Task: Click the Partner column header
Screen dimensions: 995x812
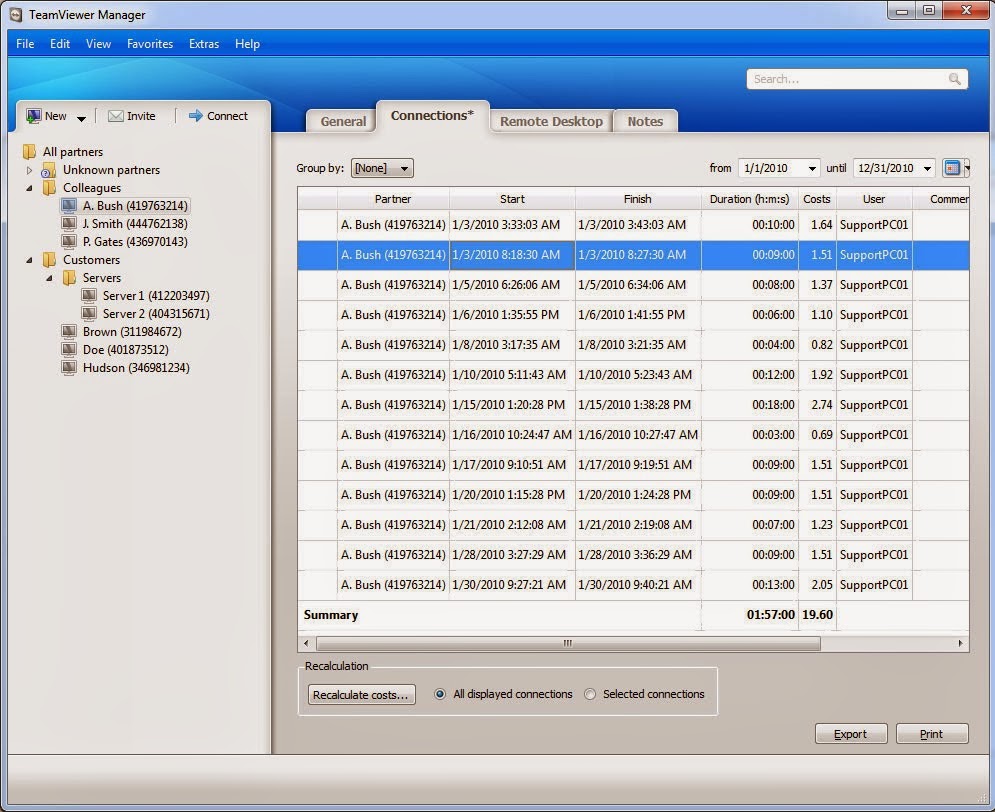Action: (x=393, y=199)
